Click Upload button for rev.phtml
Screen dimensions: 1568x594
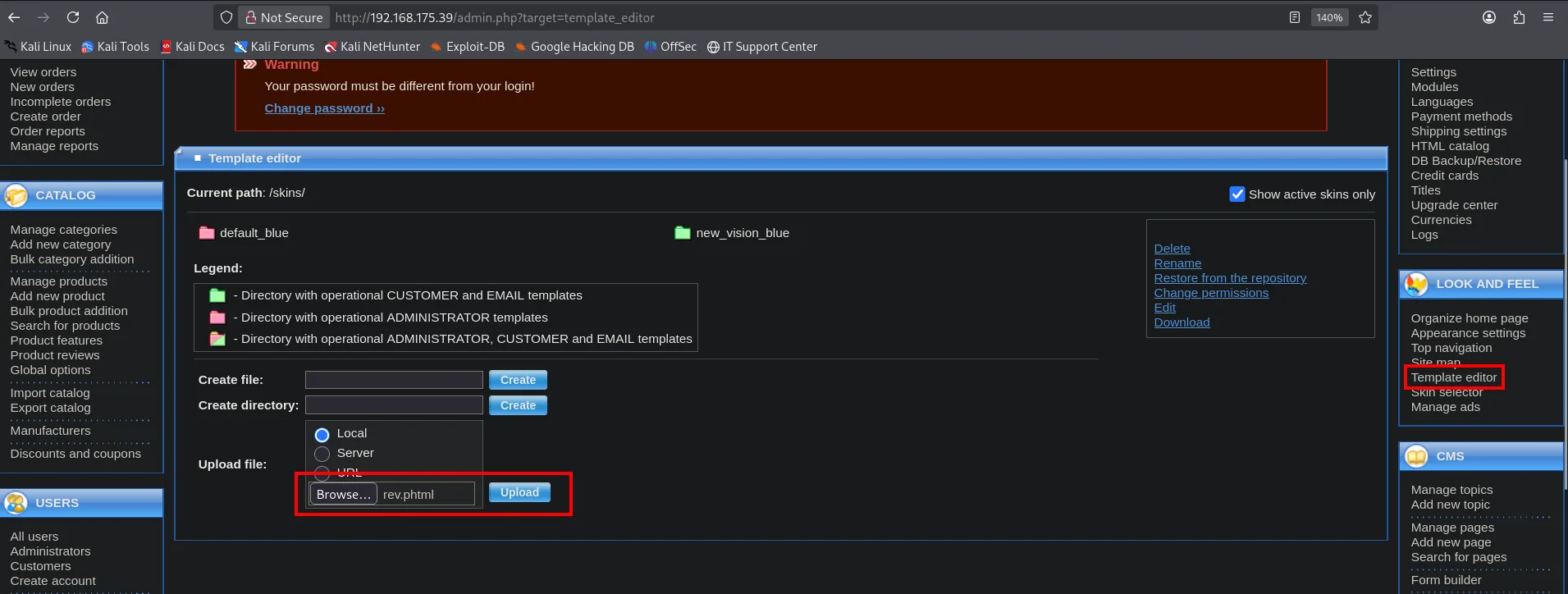point(519,492)
